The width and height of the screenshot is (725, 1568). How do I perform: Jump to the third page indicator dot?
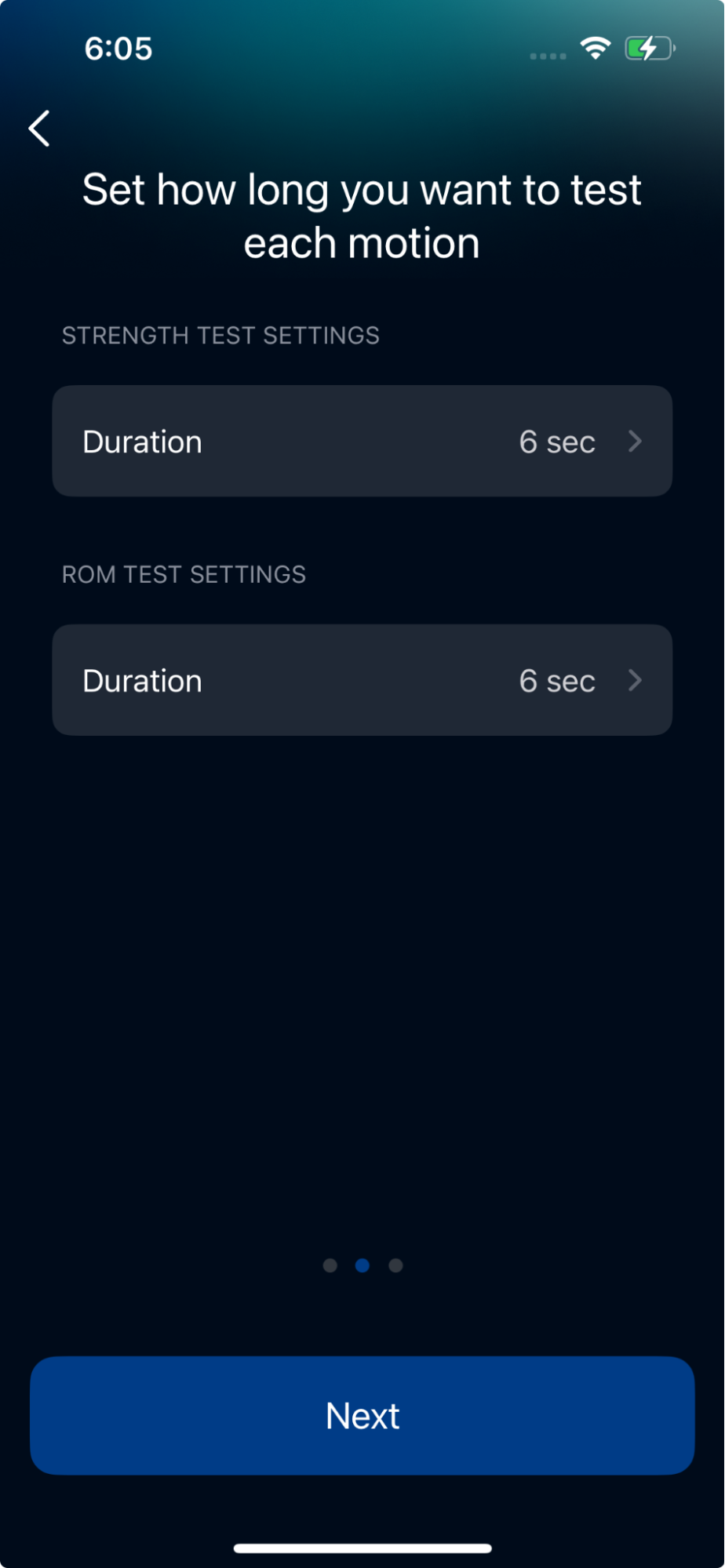point(395,1265)
